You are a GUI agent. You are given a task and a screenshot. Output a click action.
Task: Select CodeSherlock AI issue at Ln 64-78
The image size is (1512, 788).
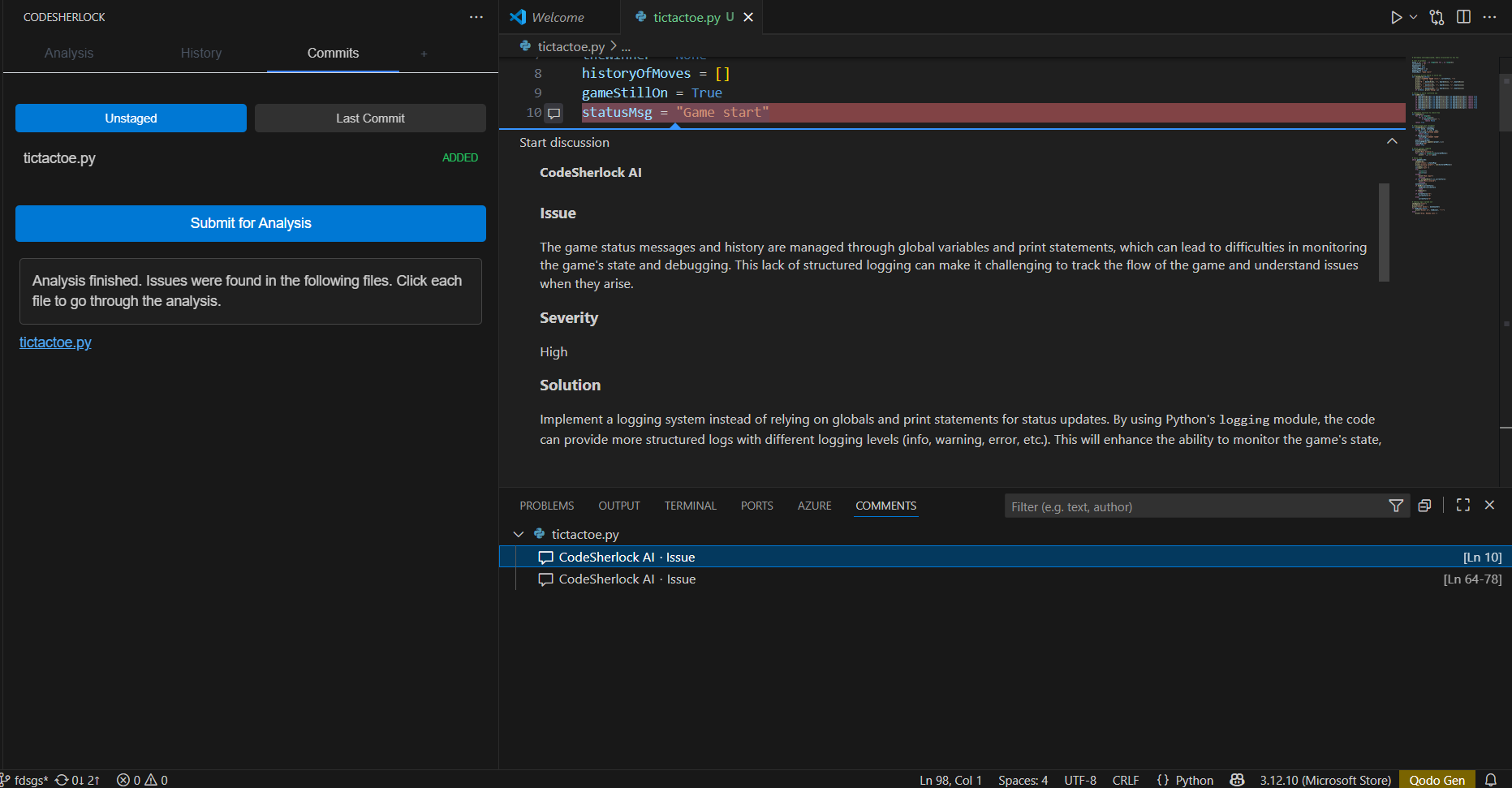1005,579
